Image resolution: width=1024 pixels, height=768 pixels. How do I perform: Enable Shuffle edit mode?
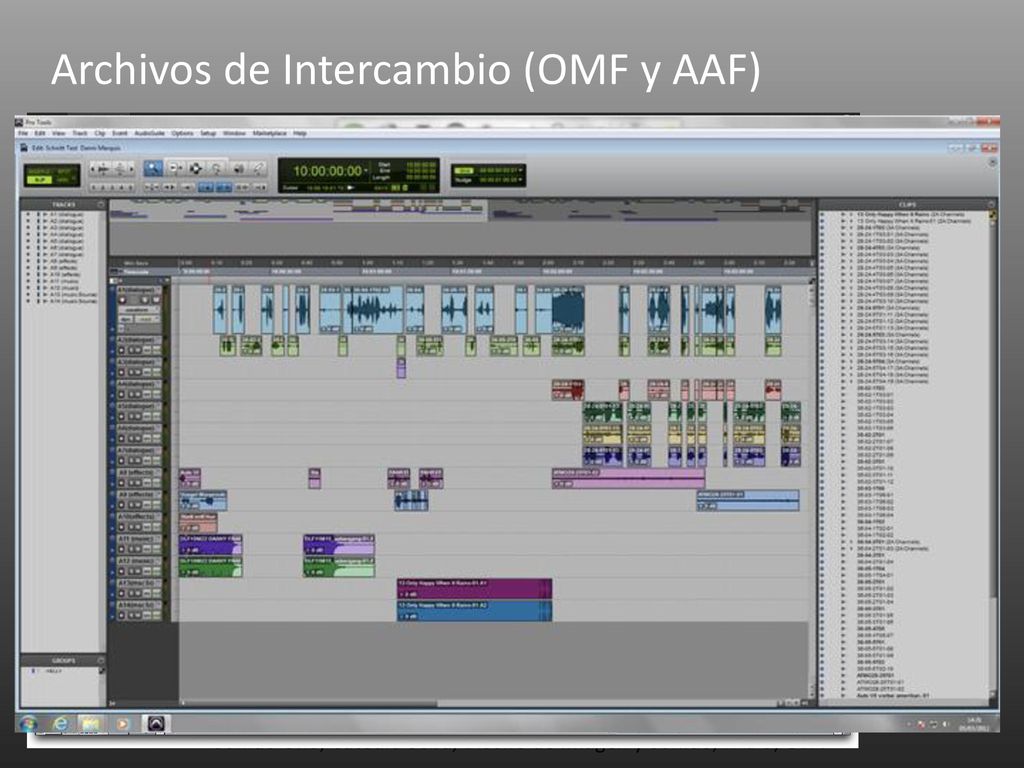pyautogui.click(x=40, y=171)
